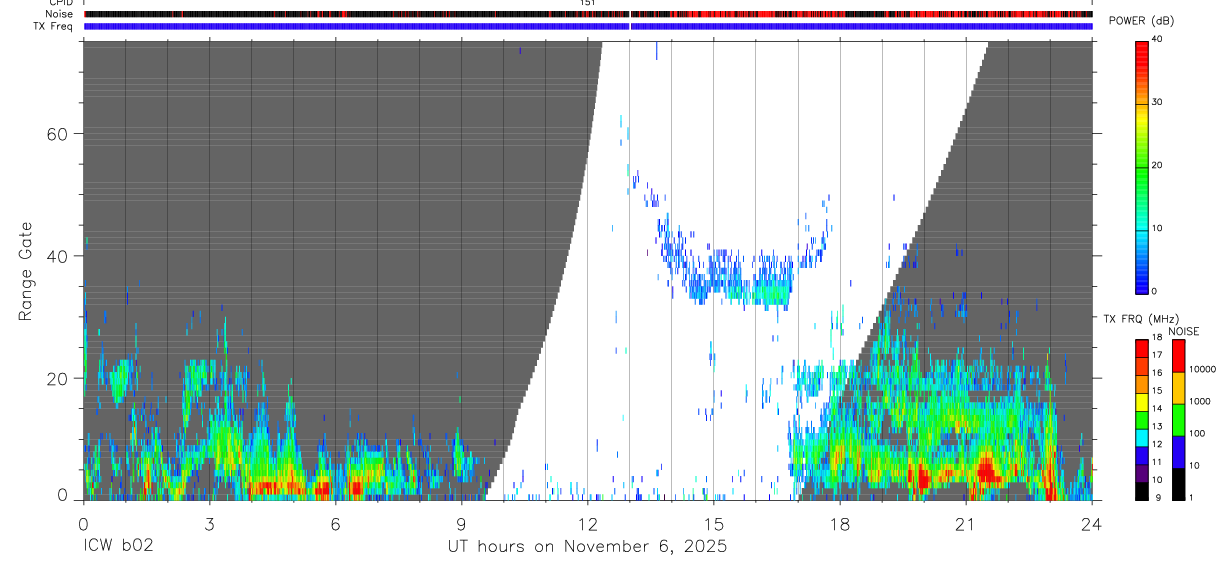1228x567 pixels.
Task: Click the blue TX Freq strip above the plot
Action: (x=588, y=26)
